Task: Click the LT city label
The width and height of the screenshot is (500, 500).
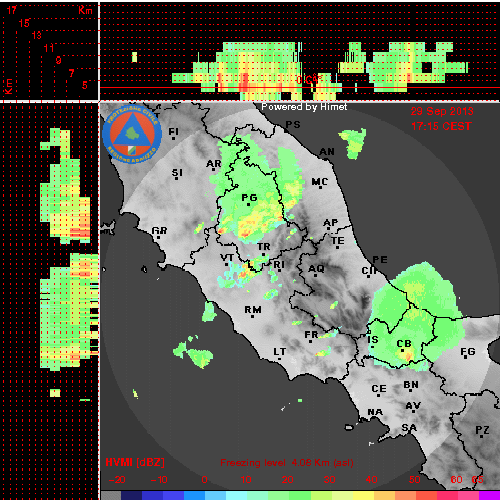Action: point(280,352)
